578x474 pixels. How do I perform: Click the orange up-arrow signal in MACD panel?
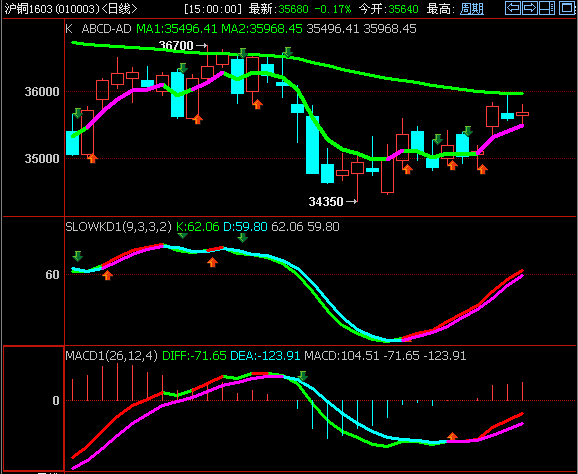pos(452,437)
